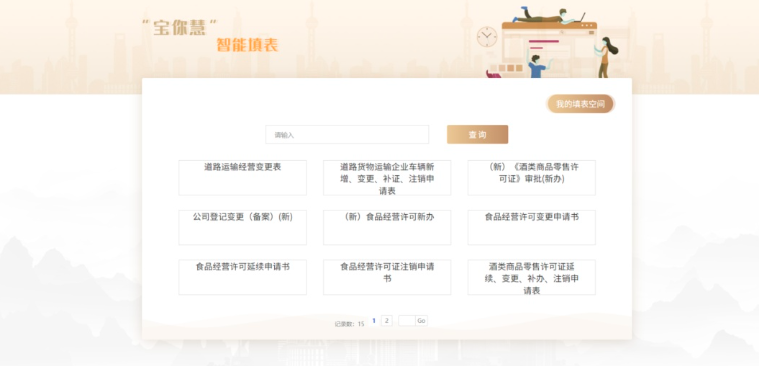Open 公司登记变更（备案）(新) card

[x=243, y=228]
